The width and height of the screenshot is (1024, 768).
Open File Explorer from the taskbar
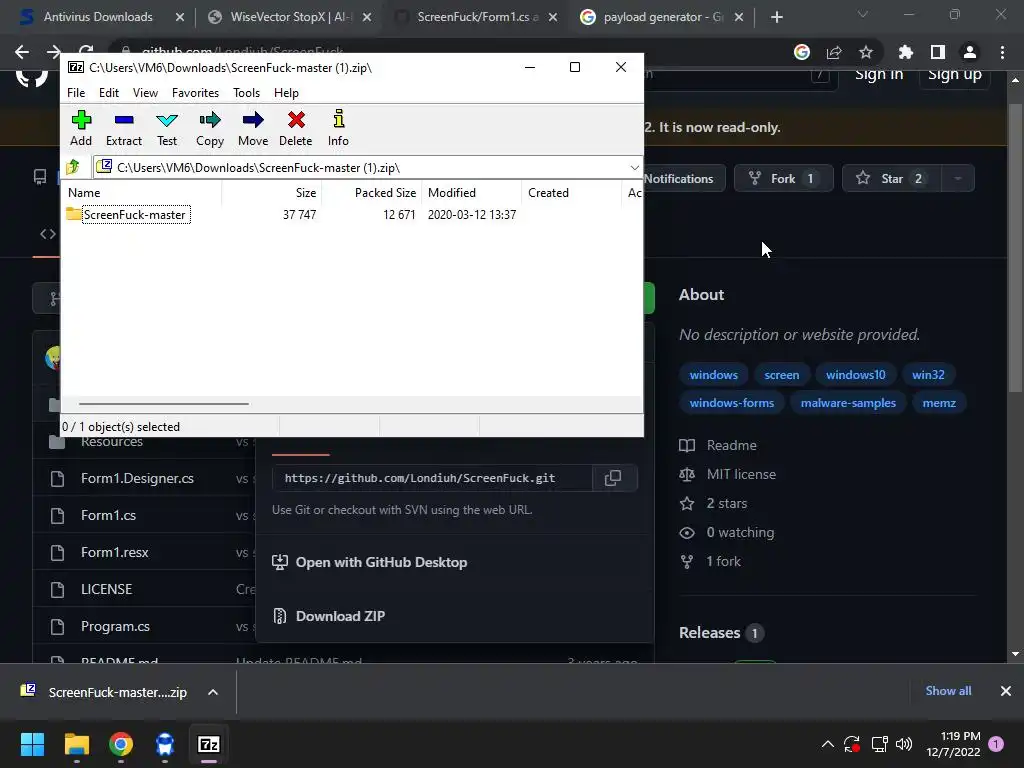pyautogui.click(x=76, y=744)
